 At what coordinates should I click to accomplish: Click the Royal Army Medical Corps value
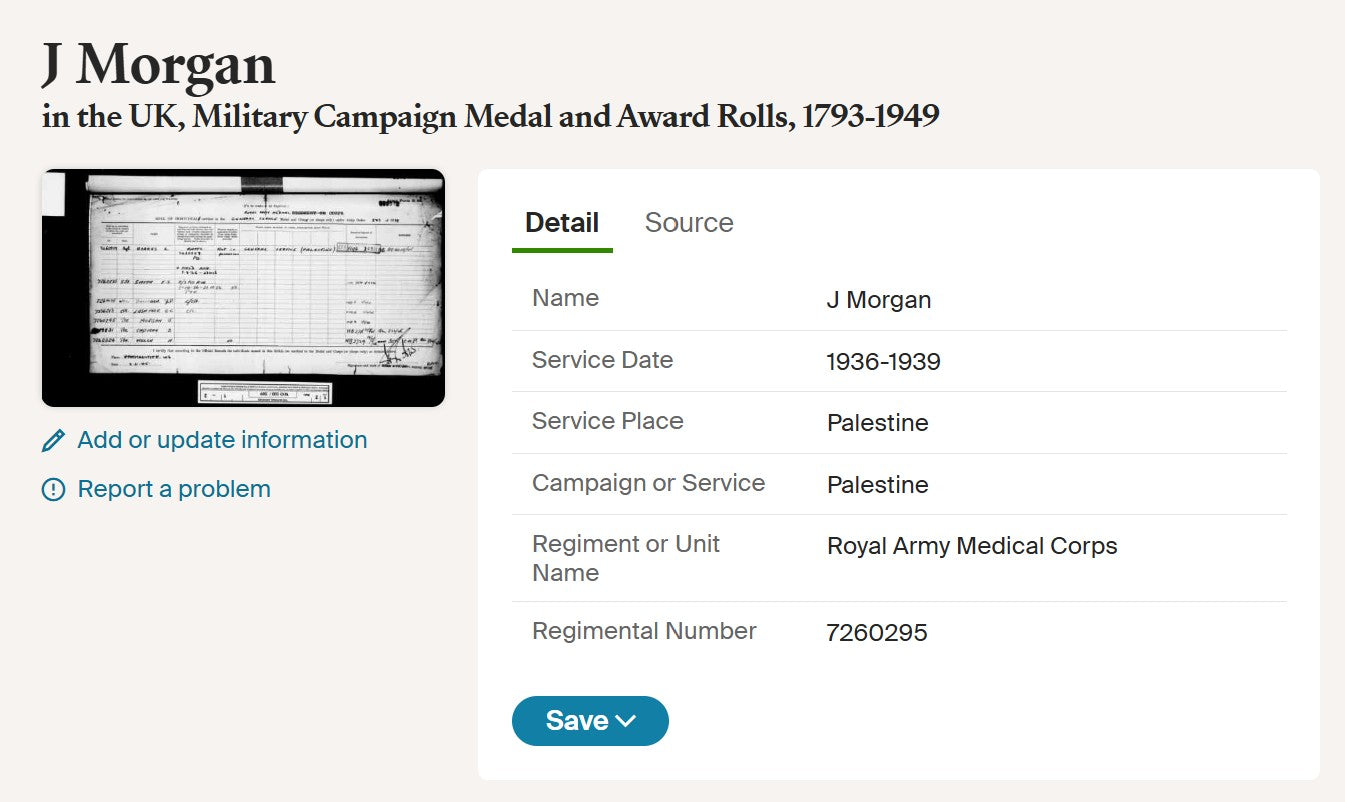click(972, 546)
